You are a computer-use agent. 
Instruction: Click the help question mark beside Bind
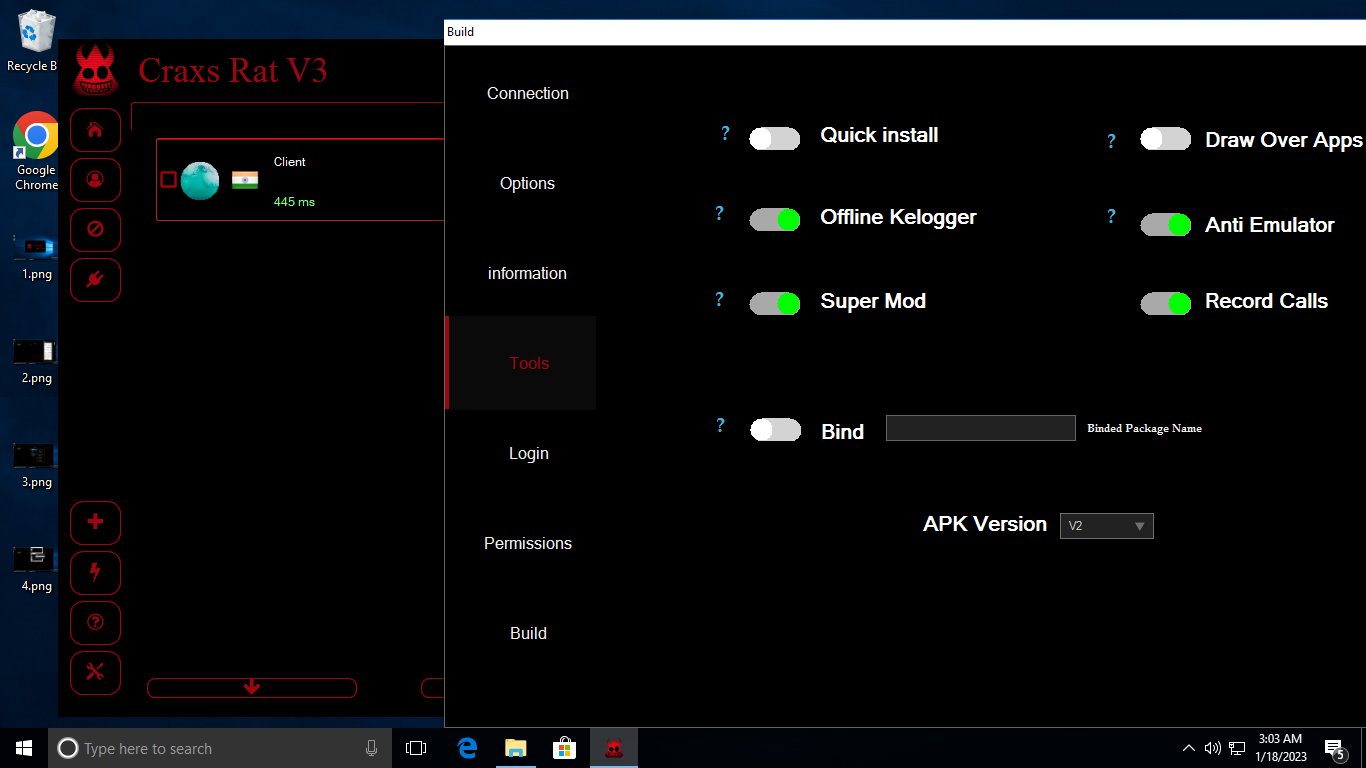(x=720, y=425)
